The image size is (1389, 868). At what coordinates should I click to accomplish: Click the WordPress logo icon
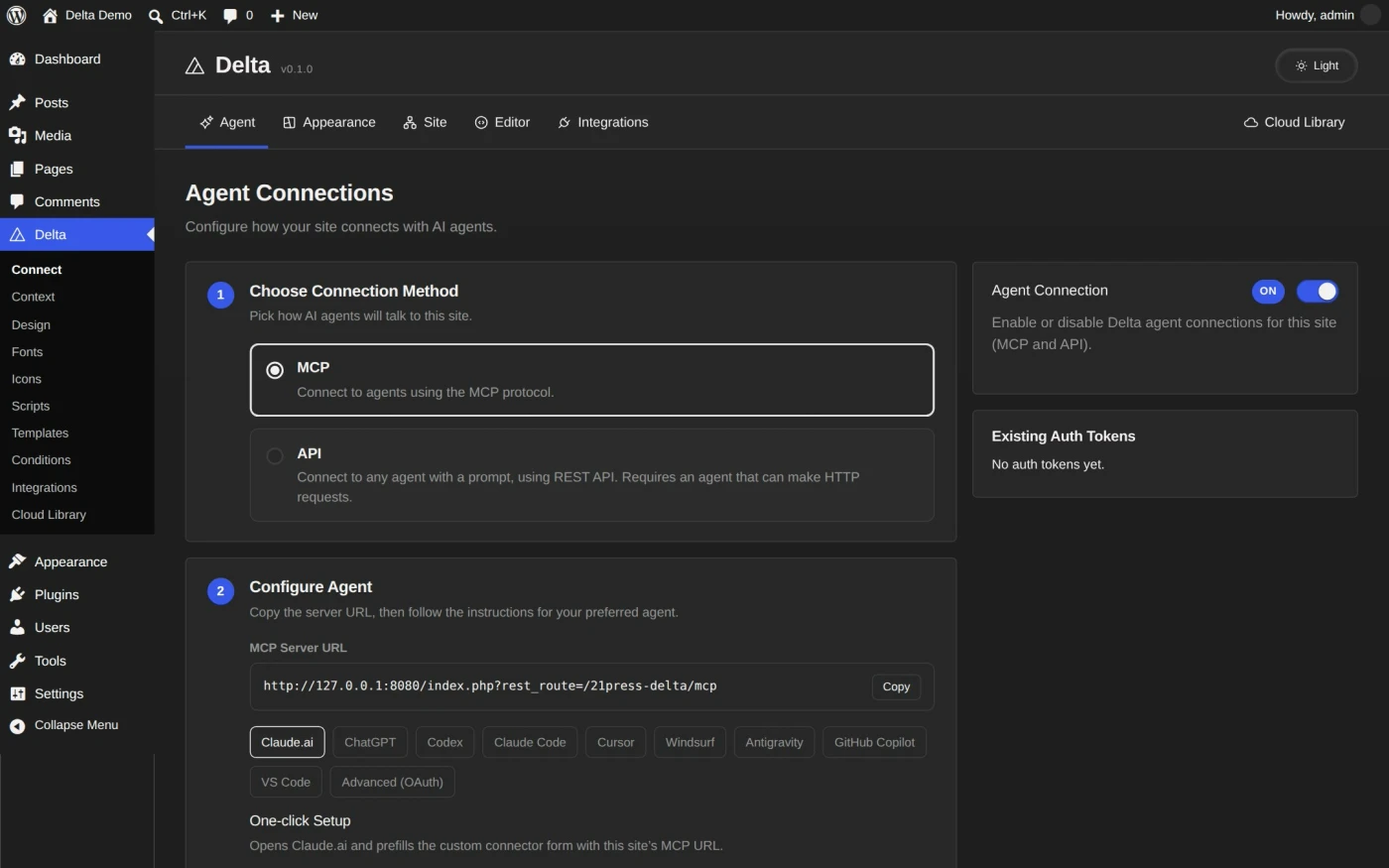click(16, 15)
